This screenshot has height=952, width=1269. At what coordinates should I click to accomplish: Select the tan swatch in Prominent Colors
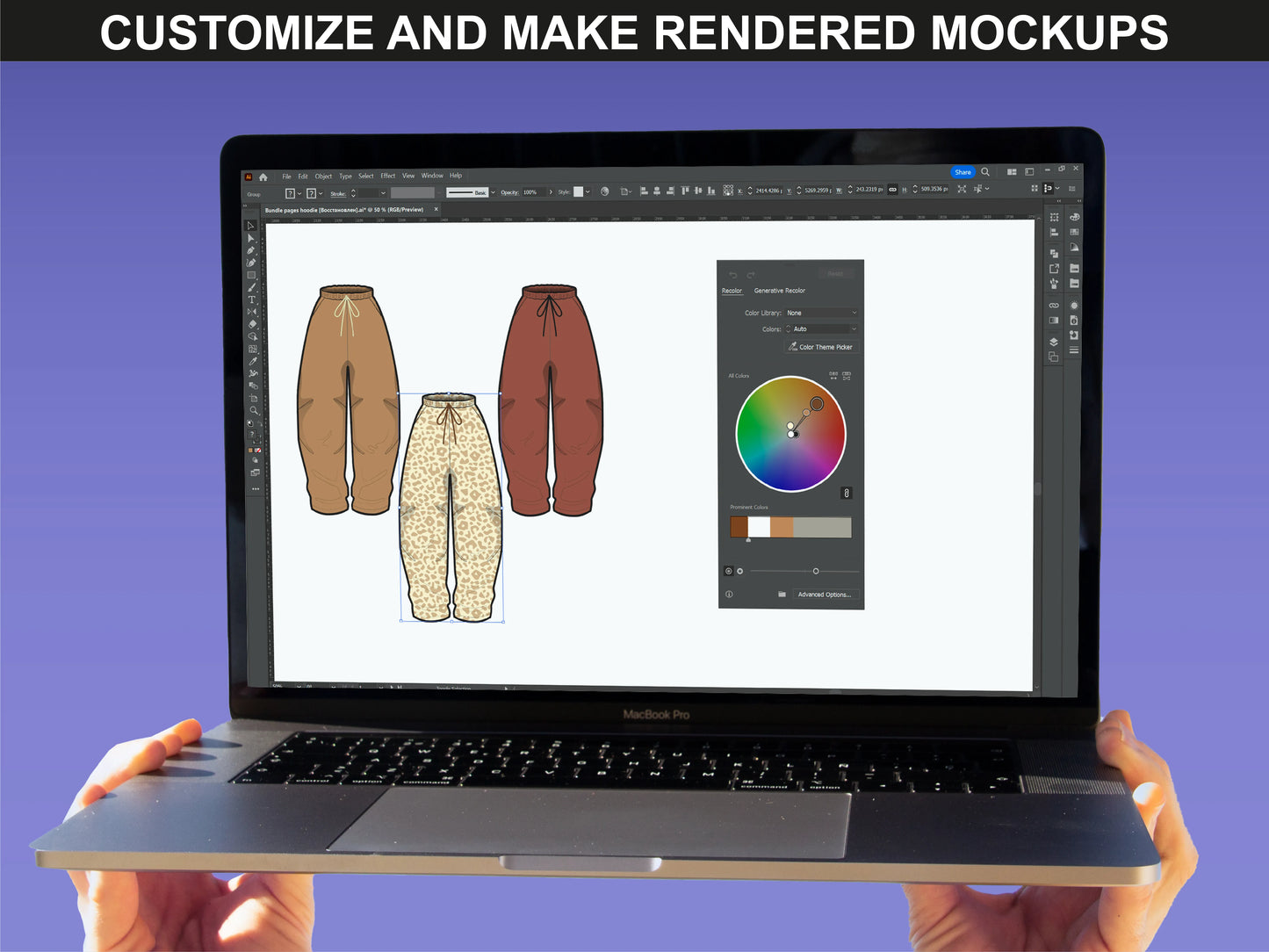[782, 527]
